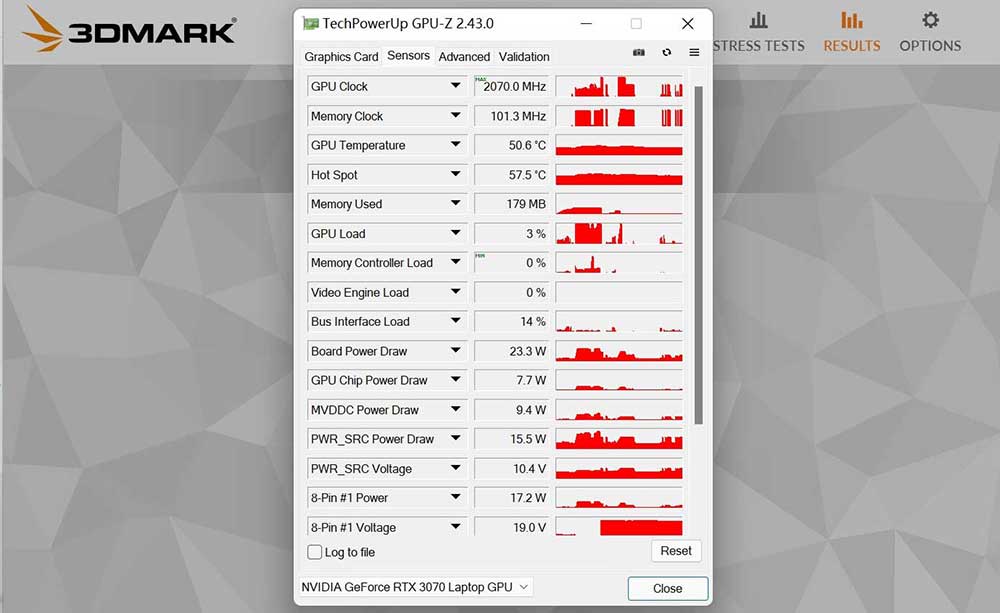Viewport: 1000px width, 613px height.
Task: Open the Results section in 3DMark
Action: pyautogui.click(x=851, y=30)
